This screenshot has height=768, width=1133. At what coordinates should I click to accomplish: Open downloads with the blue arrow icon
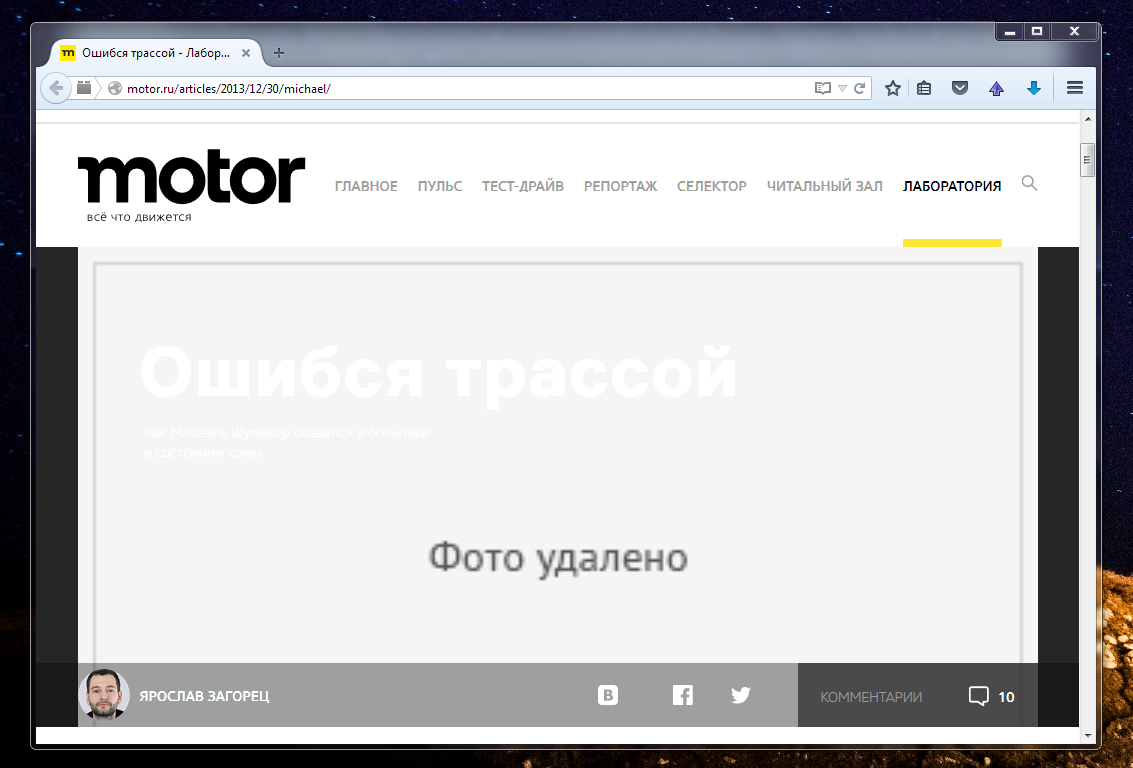1033,88
